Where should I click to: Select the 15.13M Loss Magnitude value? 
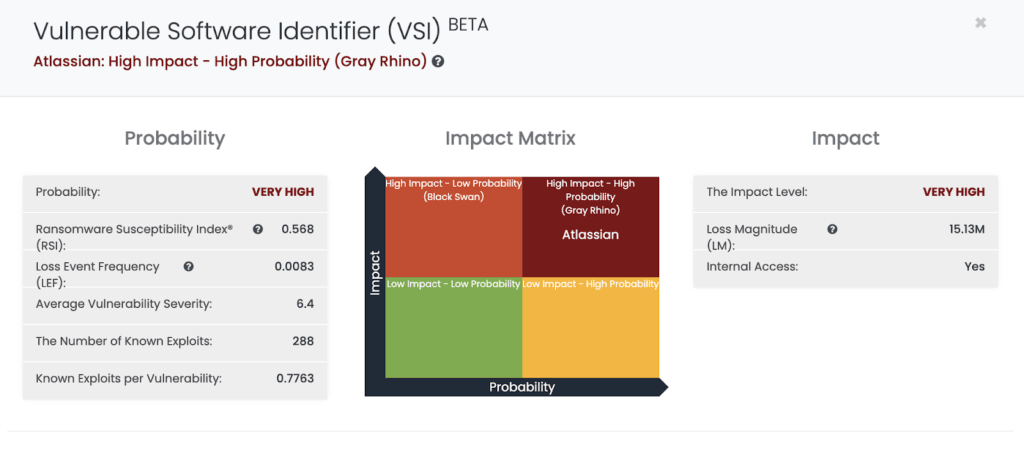click(x=966, y=229)
